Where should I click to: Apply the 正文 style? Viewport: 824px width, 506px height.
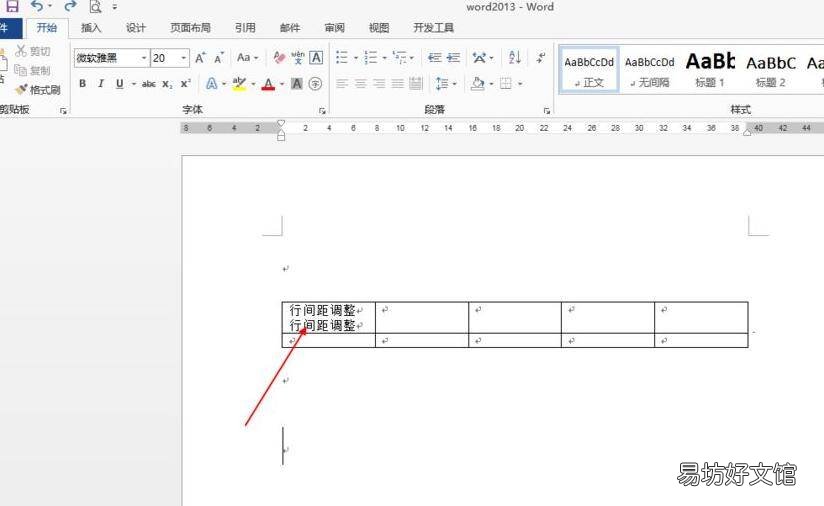pos(589,70)
